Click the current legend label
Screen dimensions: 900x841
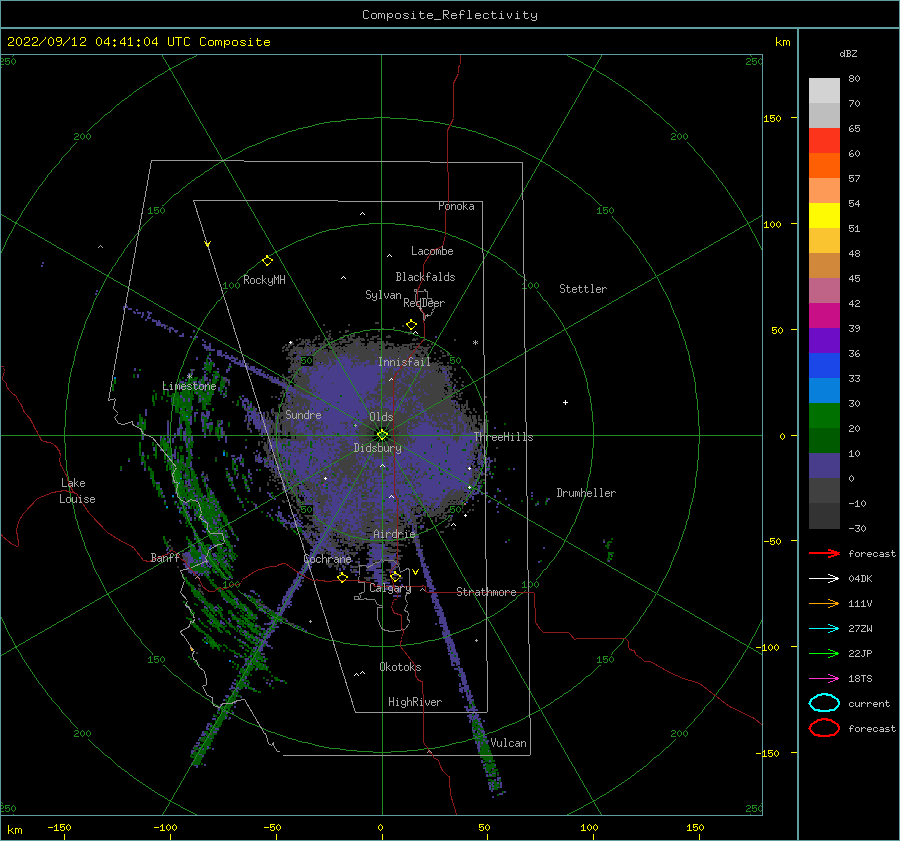coord(869,703)
